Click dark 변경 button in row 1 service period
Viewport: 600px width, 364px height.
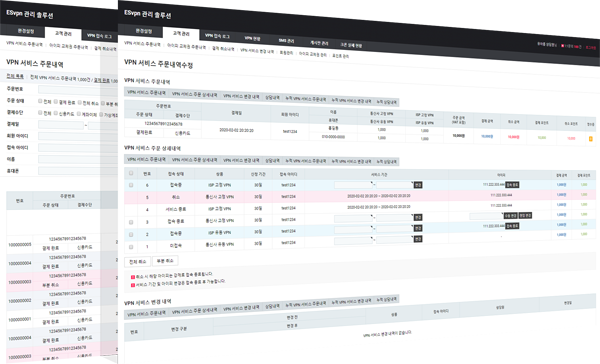tap(418, 239)
